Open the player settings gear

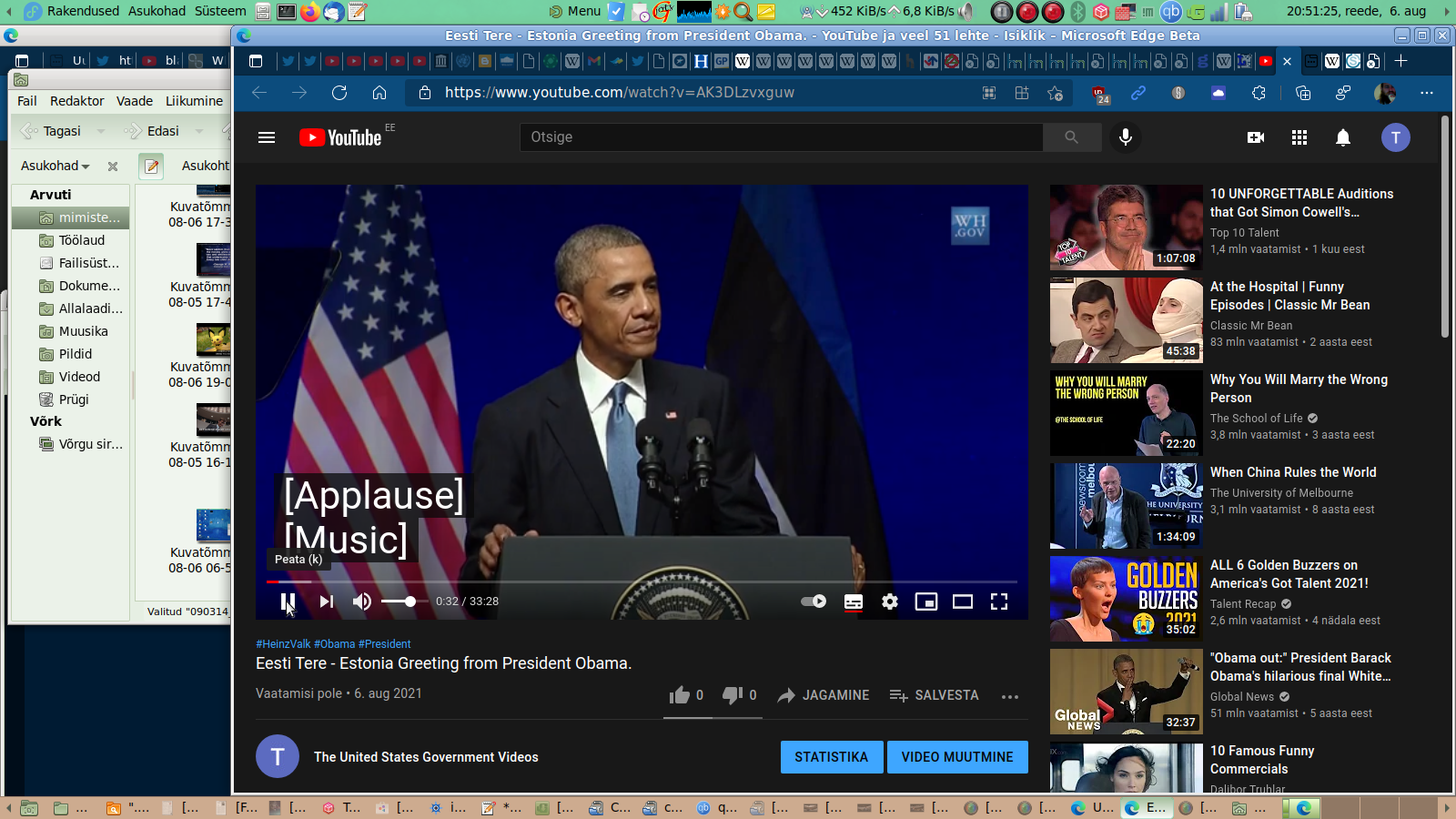(889, 602)
